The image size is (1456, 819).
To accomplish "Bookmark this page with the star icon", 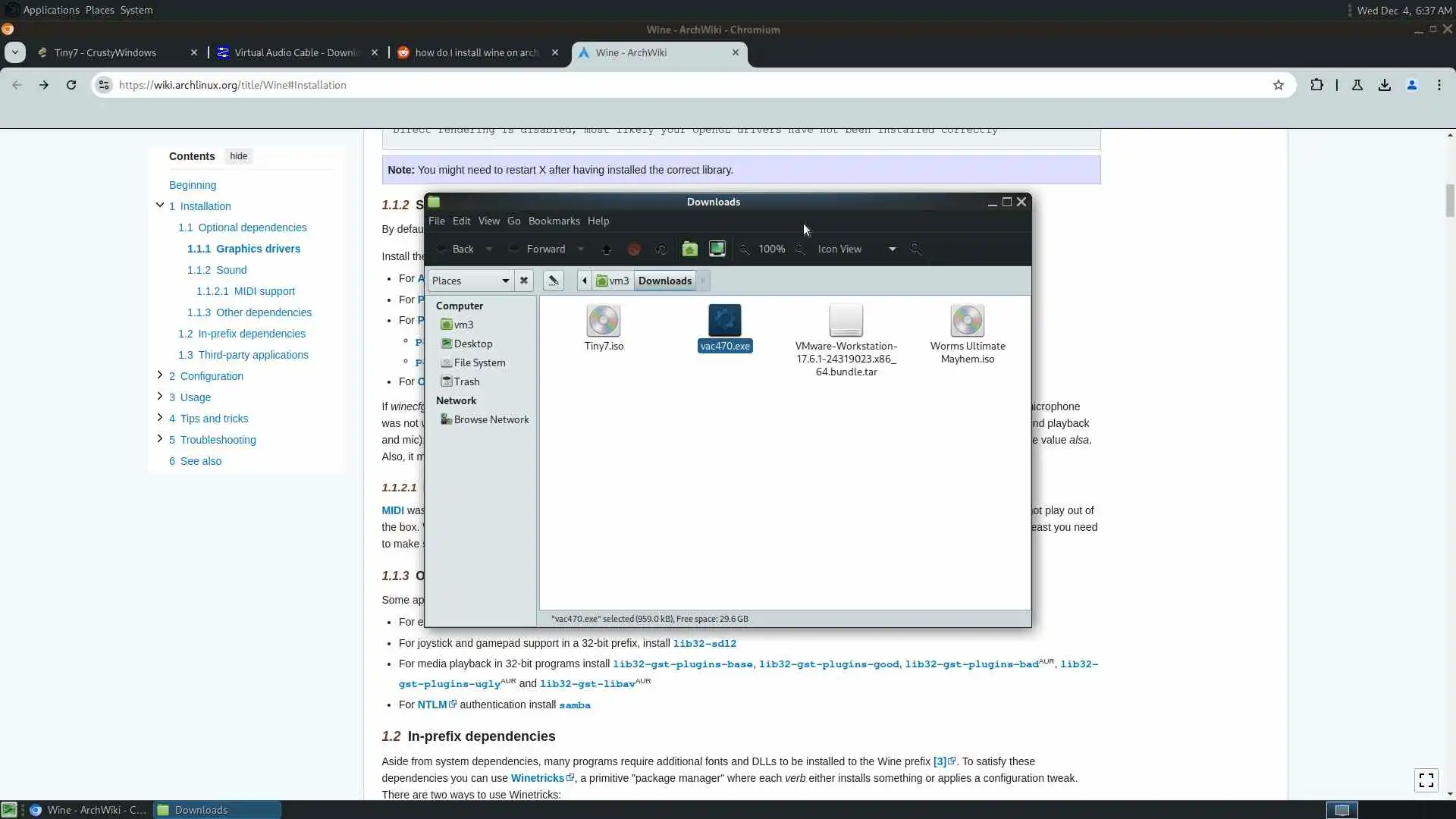I will click(1279, 85).
